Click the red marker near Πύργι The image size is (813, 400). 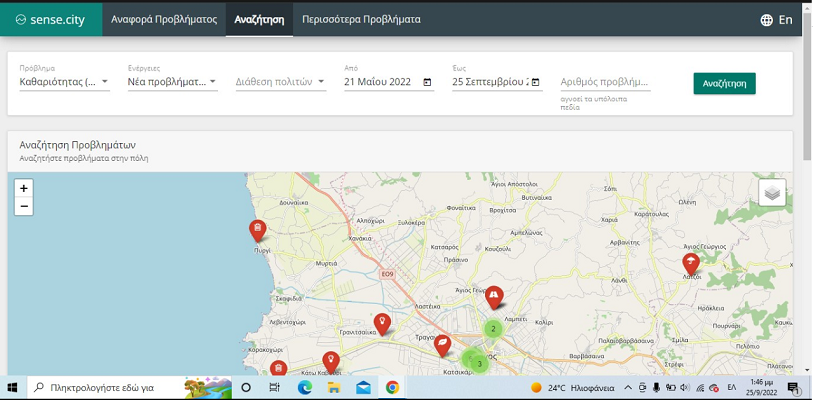(x=257, y=230)
